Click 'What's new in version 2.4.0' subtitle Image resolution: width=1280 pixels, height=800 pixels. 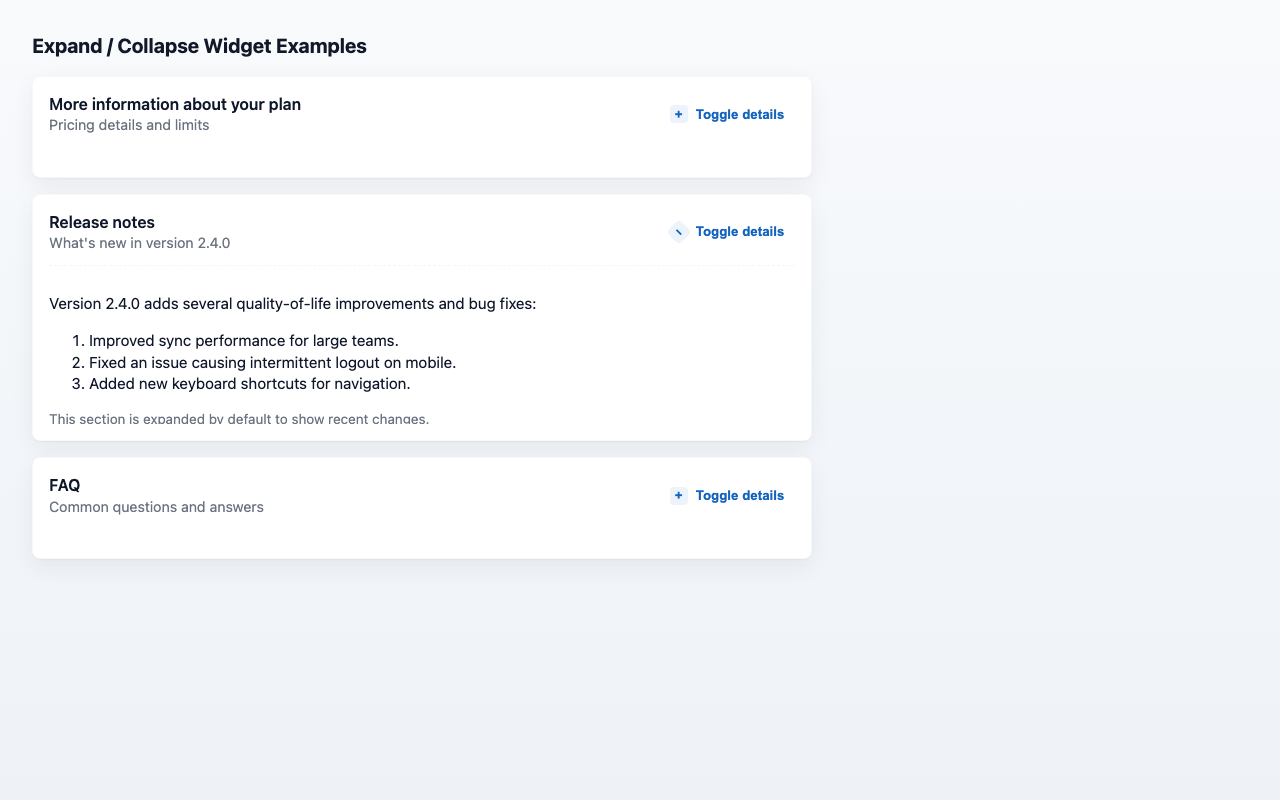pyautogui.click(x=139, y=243)
